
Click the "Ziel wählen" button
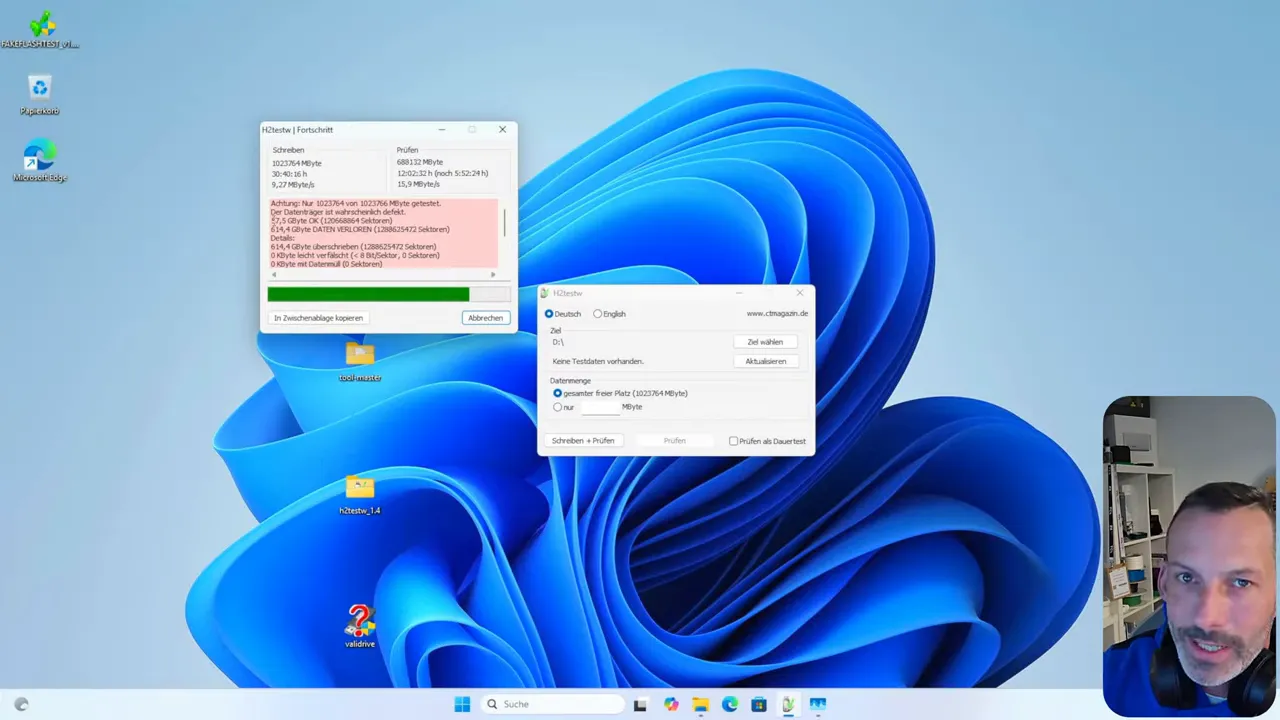pos(765,341)
